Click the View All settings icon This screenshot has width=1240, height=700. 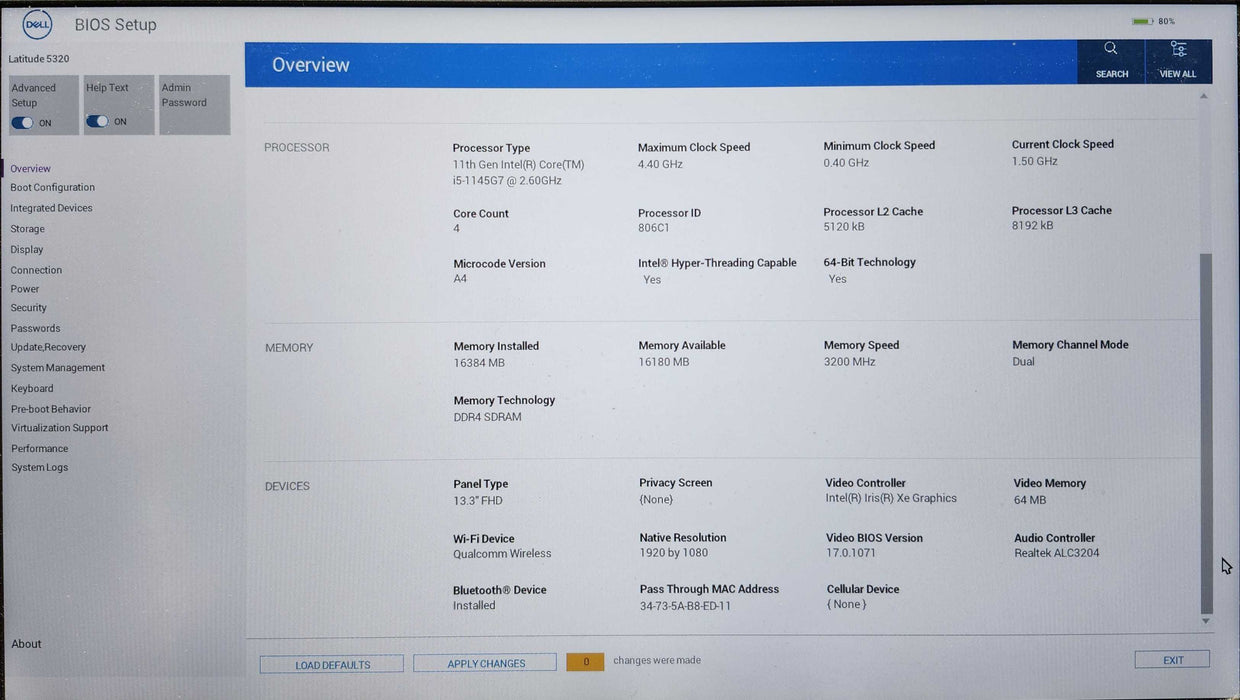click(1178, 49)
